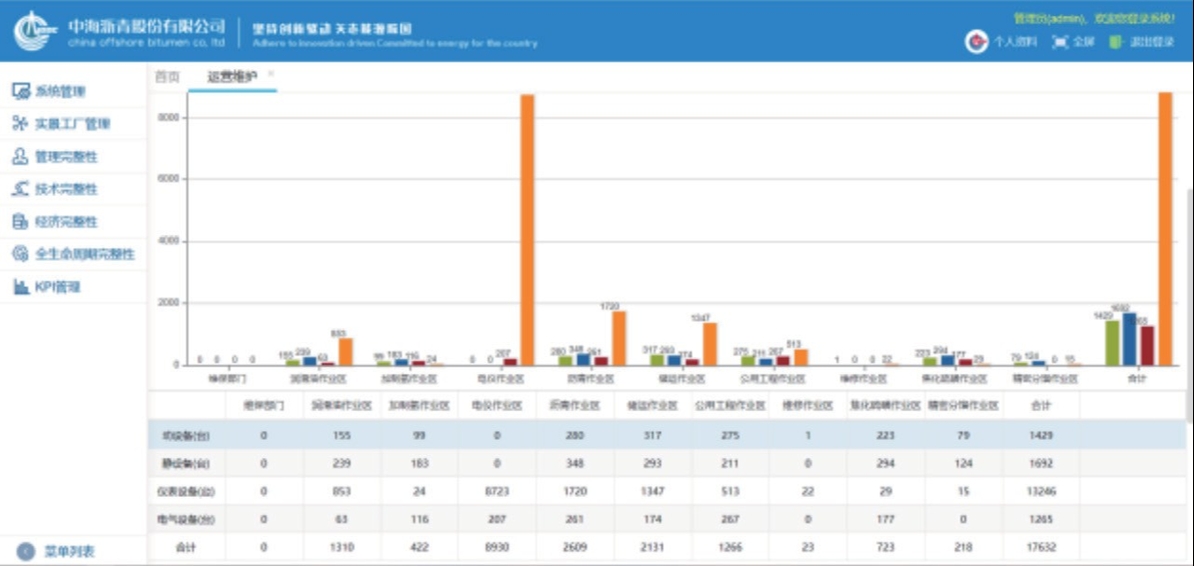Click the fullscreen (全屏) icon in header

(x=1060, y=42)
